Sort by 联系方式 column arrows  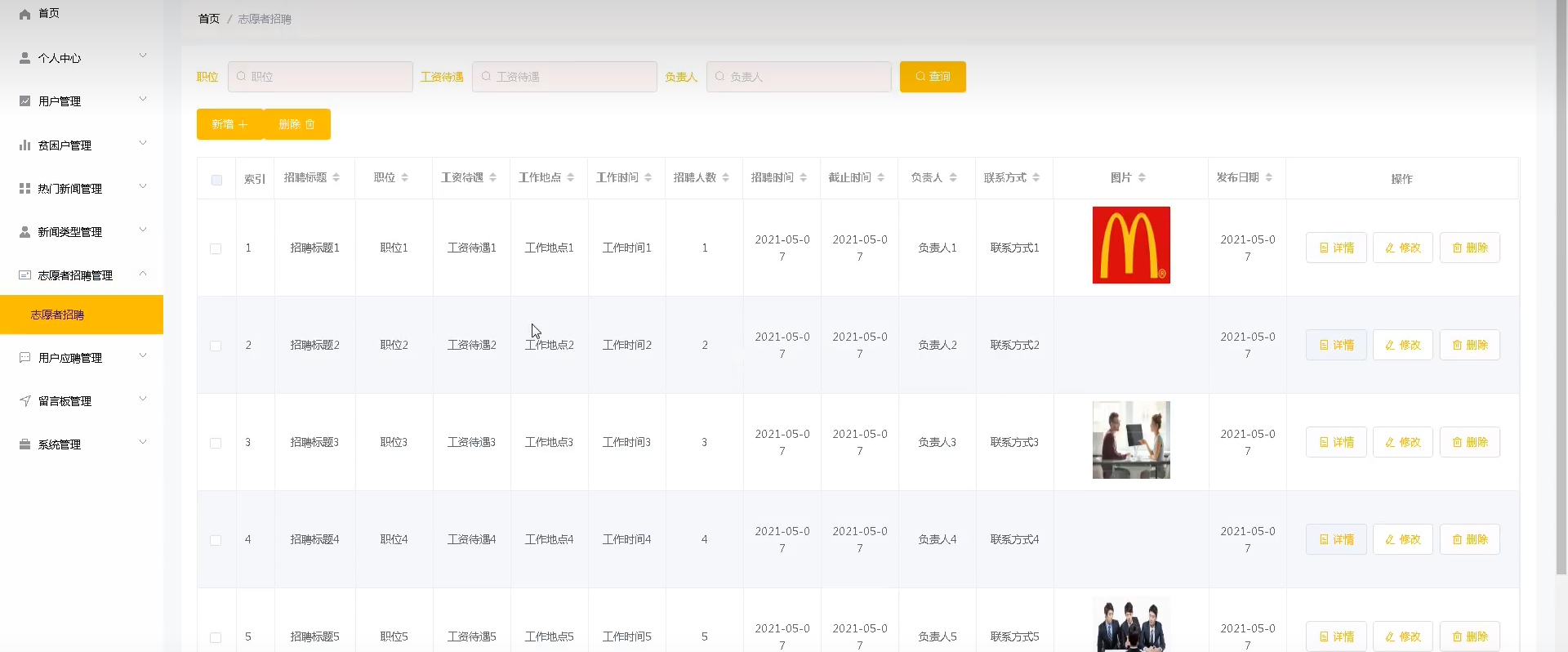[x=1036, y=177]
